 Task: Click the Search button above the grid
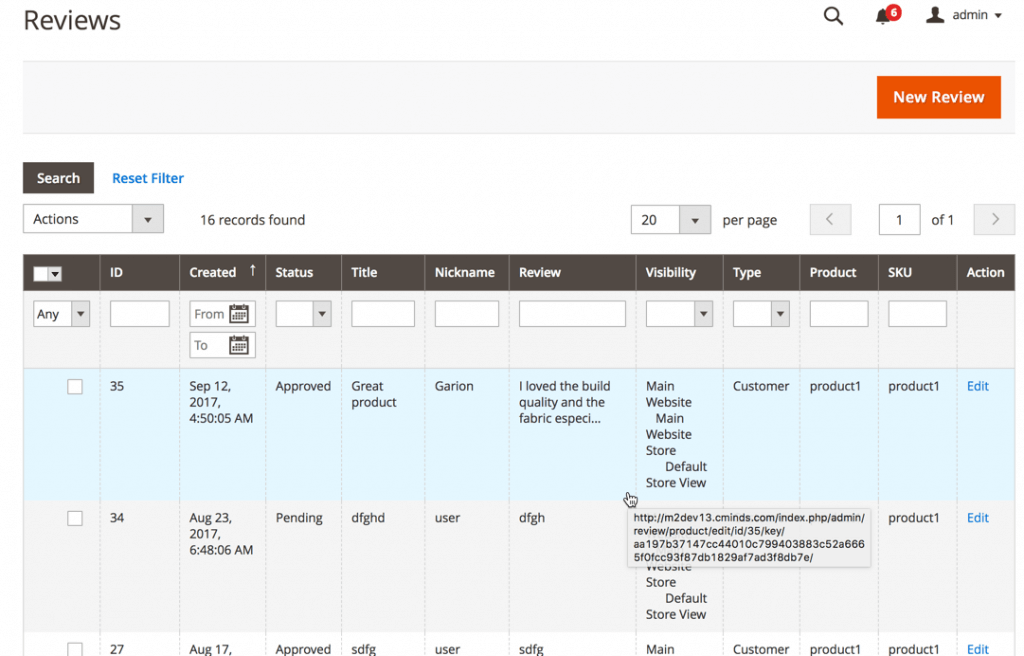point(58,177)
